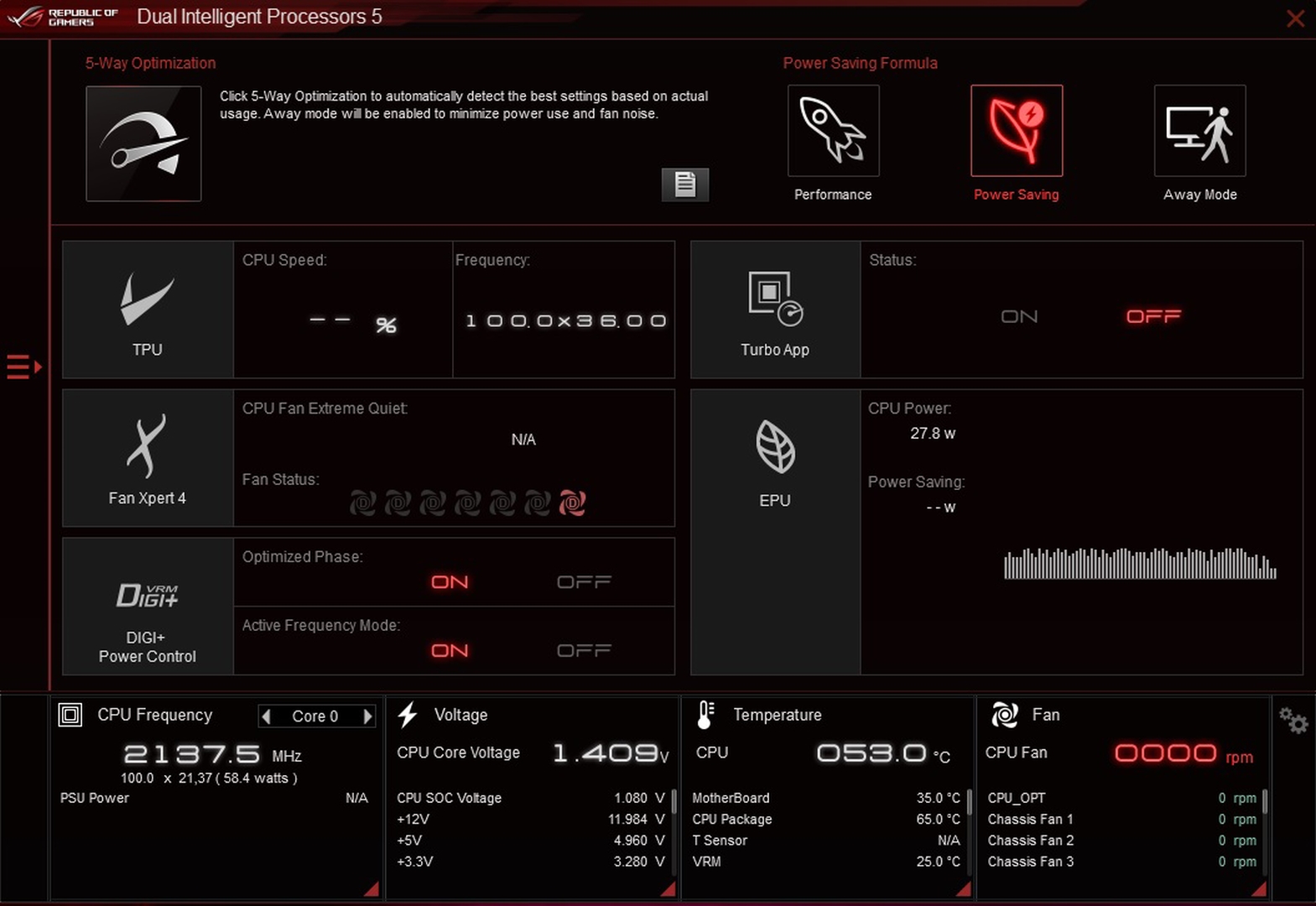
Task: Click the PSU Power row
Action: pos(214,798)
